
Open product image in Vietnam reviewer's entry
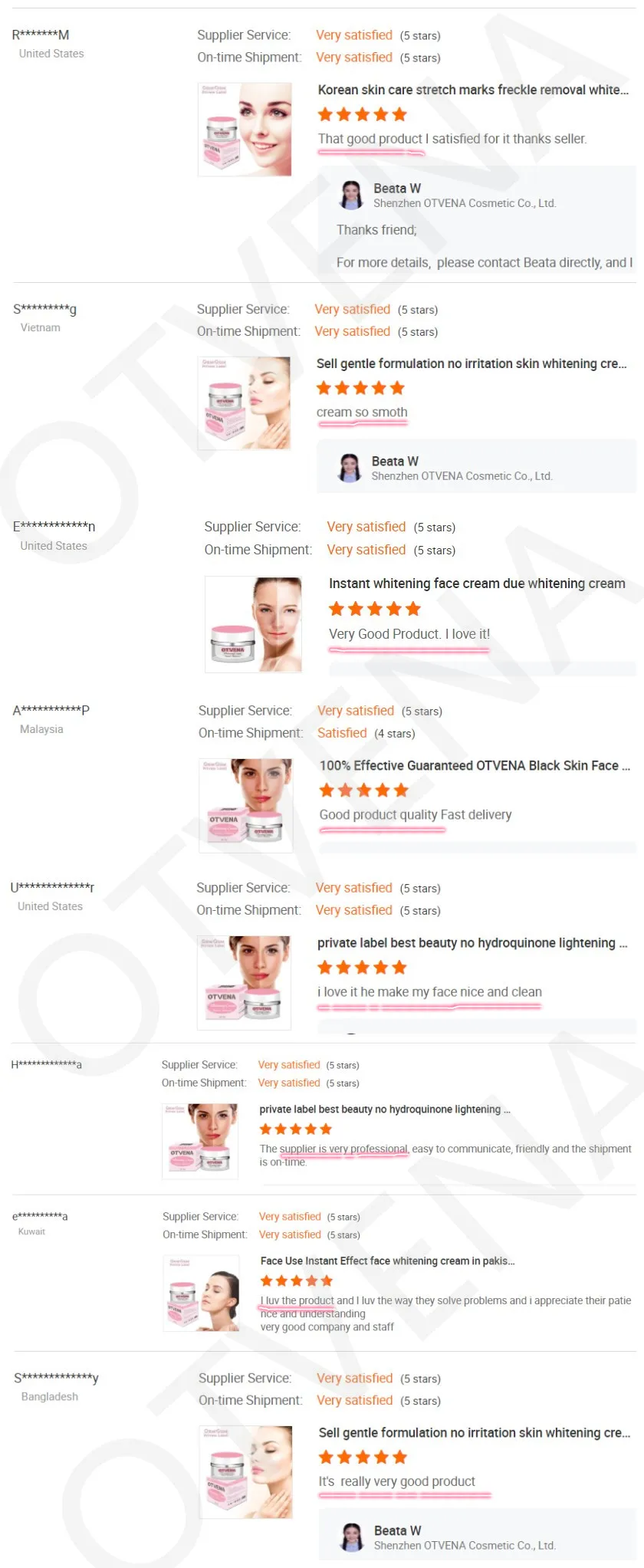click(x=244, y=403)
